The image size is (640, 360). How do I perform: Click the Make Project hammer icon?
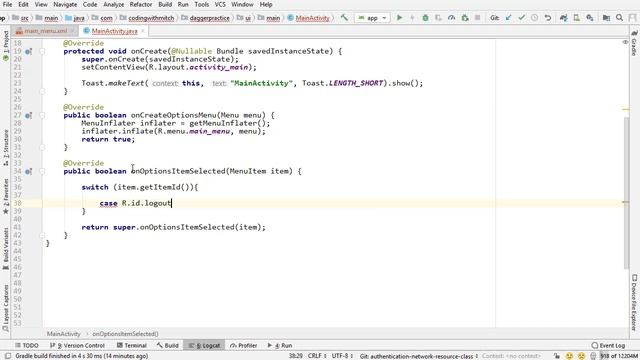tap(344, 18)
